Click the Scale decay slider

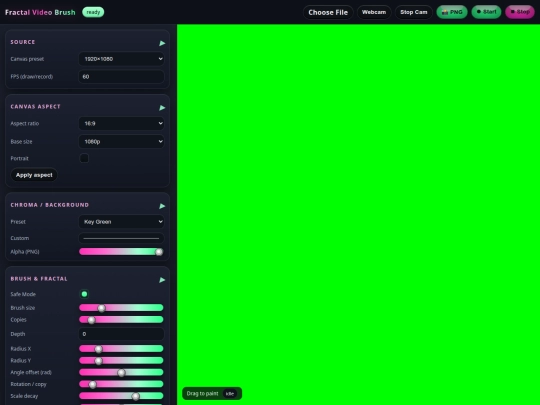pos(121,396)
